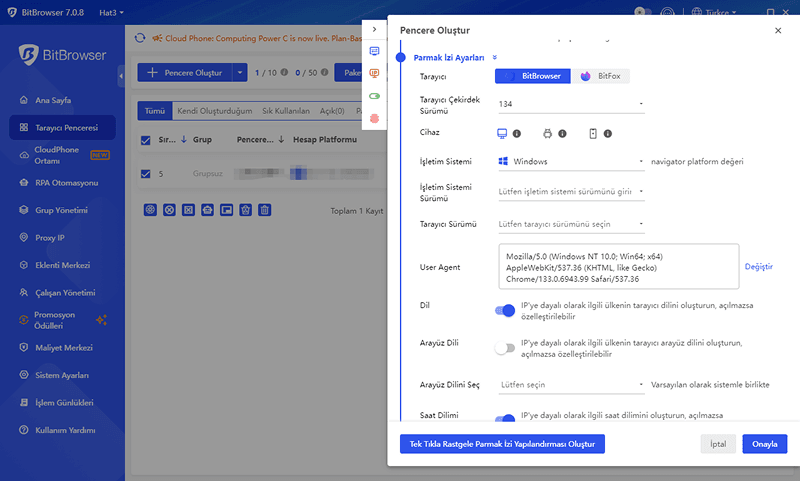Click into the User Agent text box

[x=616, y=267]
